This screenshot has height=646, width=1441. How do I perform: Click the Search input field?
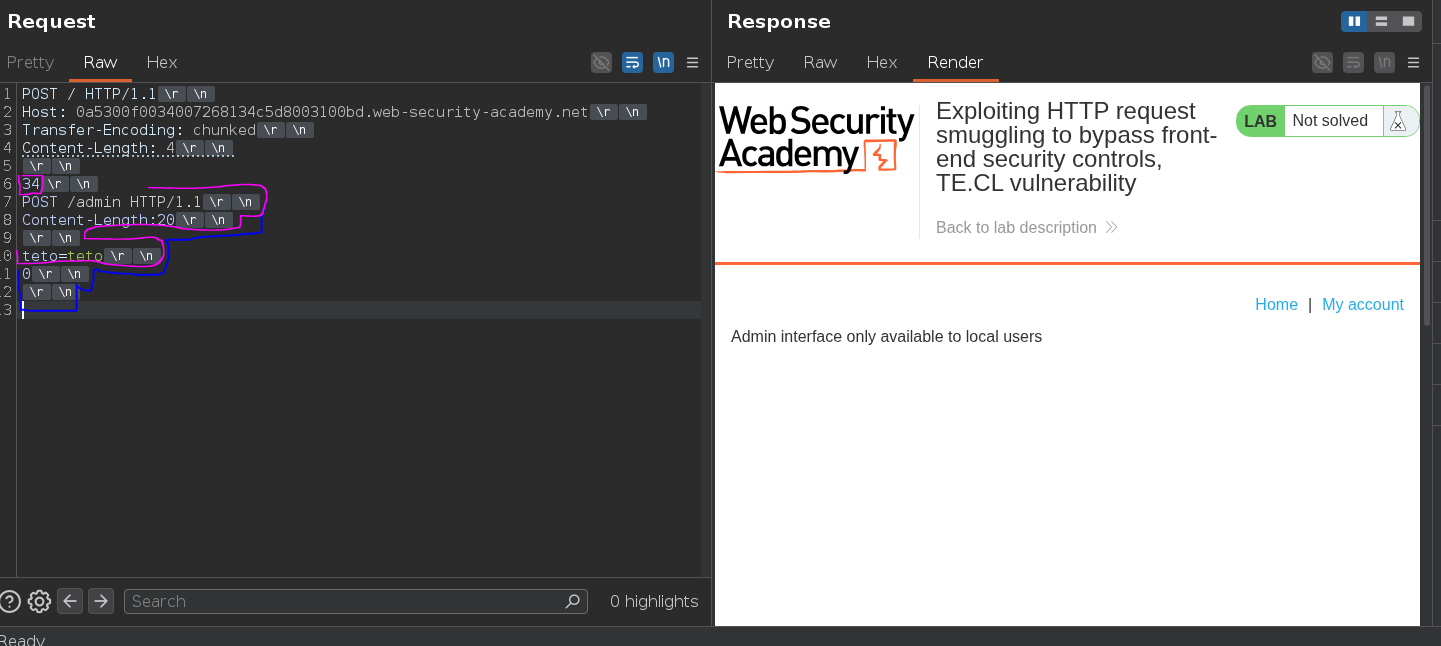[x=355, y=601]
